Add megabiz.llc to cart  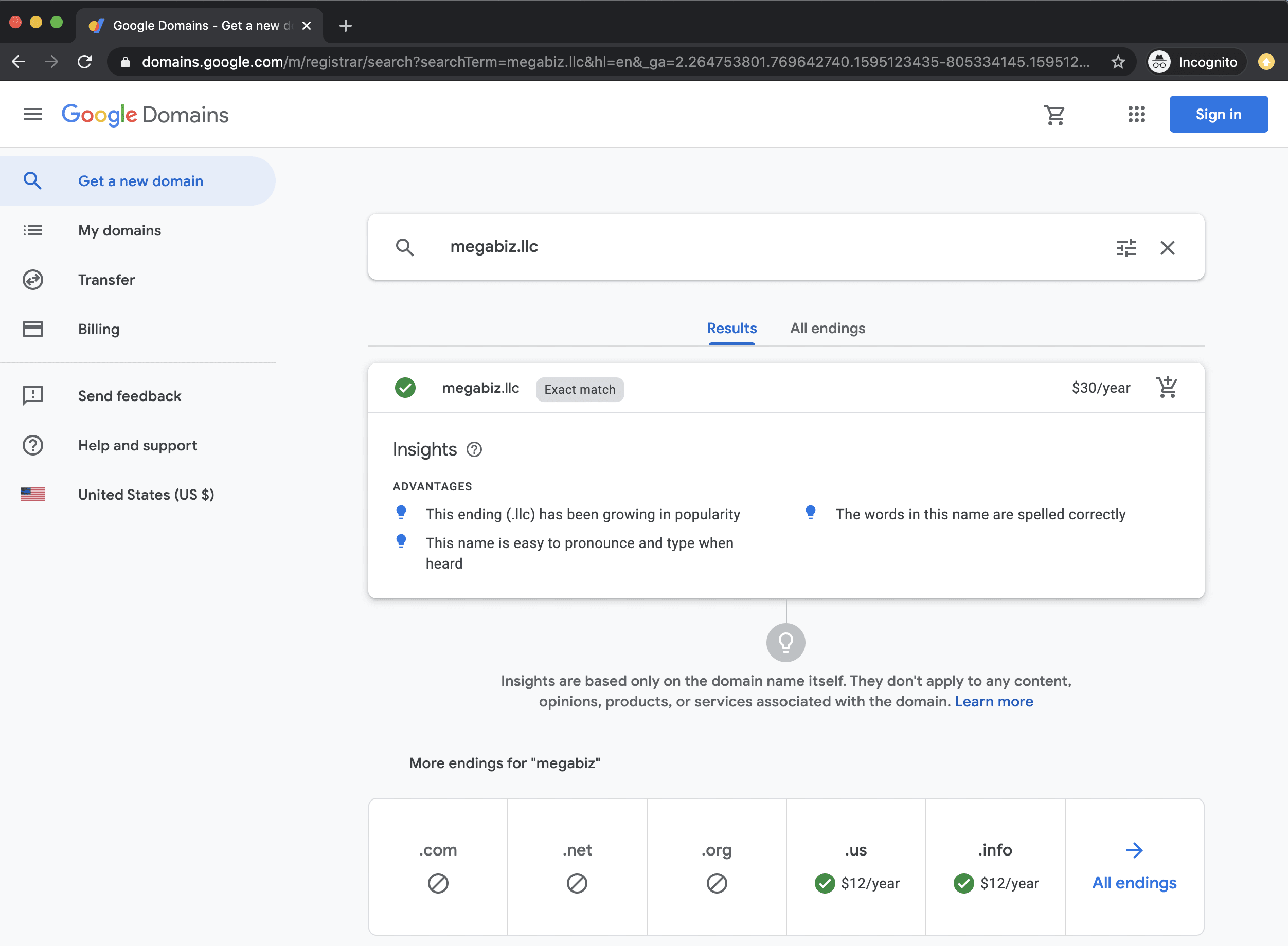[x=1167, y=388]
